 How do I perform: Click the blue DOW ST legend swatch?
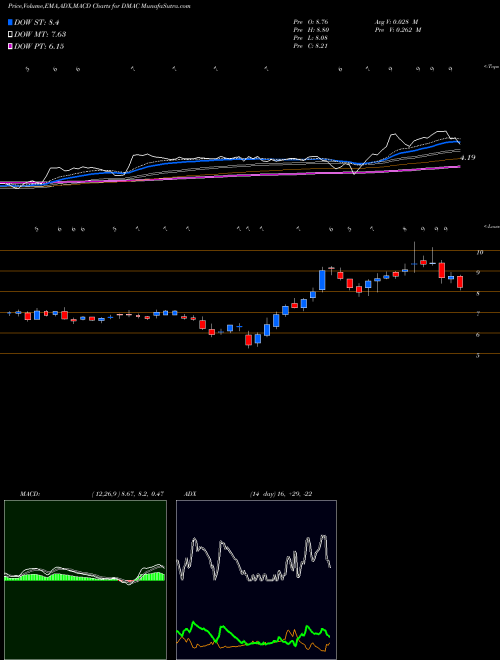coord(10,22)
